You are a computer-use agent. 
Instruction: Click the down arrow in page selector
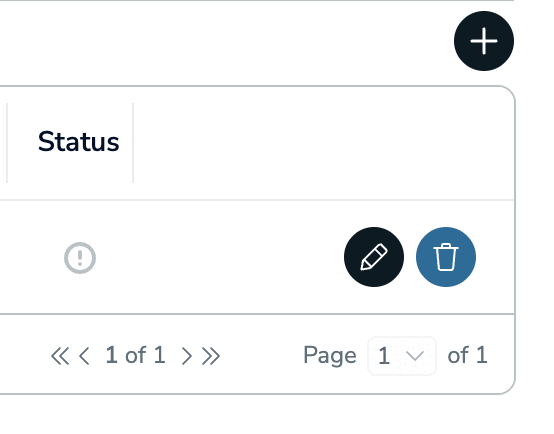coord(415,356)
